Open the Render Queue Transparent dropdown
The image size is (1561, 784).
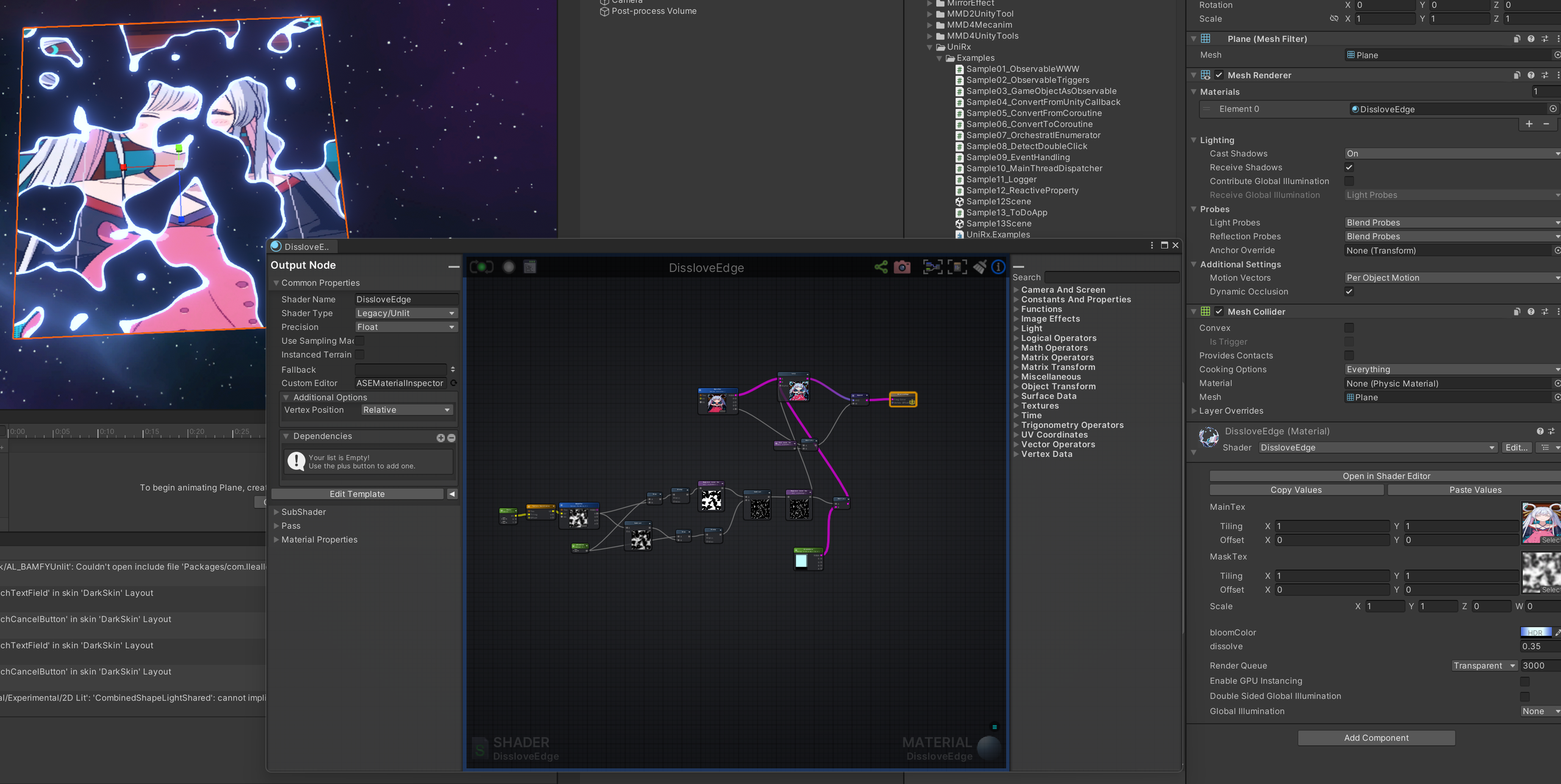pyautogui.click(x=1484, y=666)
